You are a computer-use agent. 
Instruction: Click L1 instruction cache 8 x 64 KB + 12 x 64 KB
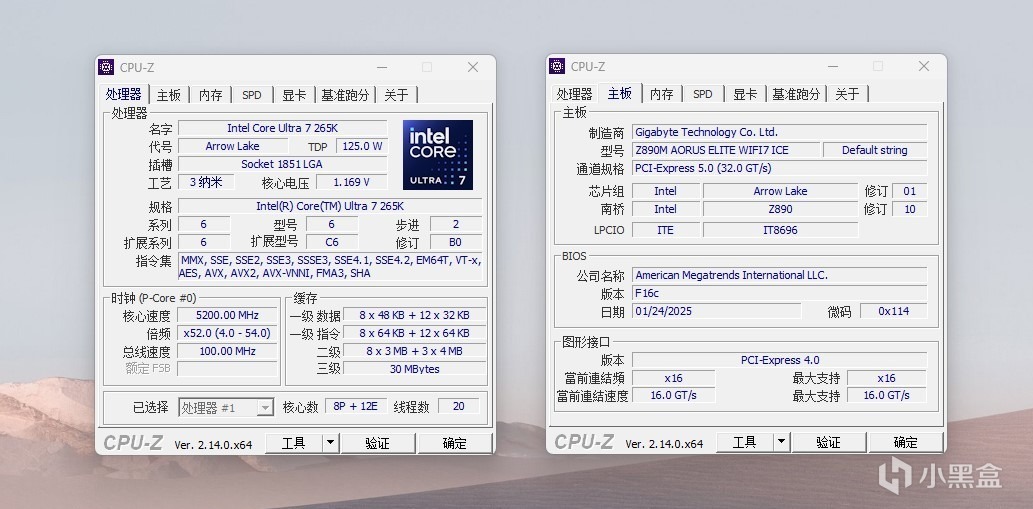pyautogui.click(x=414, y=333)
